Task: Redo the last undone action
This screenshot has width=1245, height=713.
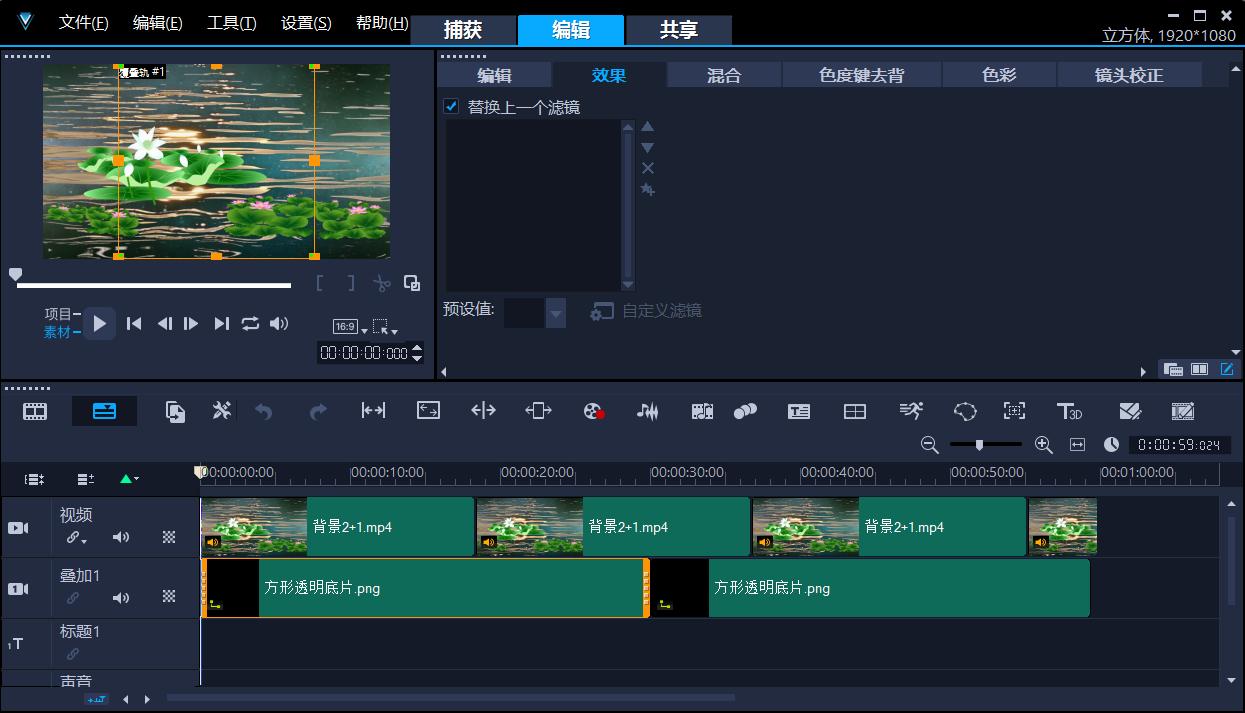Action: pos(318,411)
